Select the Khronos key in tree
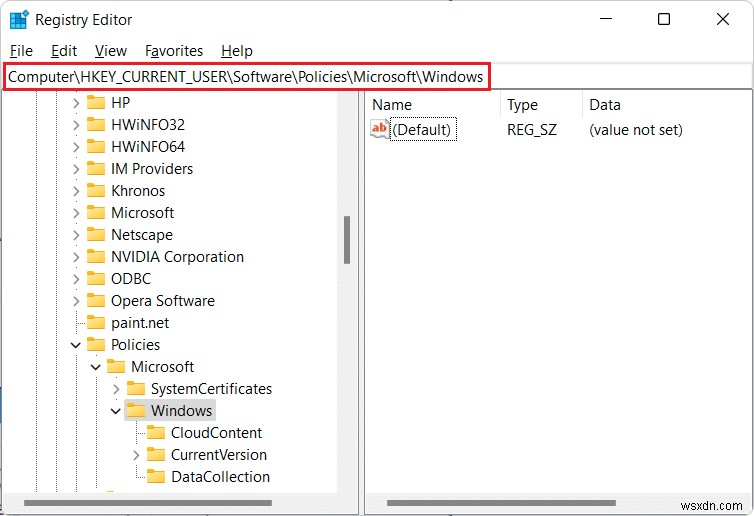 pos(138,191)
